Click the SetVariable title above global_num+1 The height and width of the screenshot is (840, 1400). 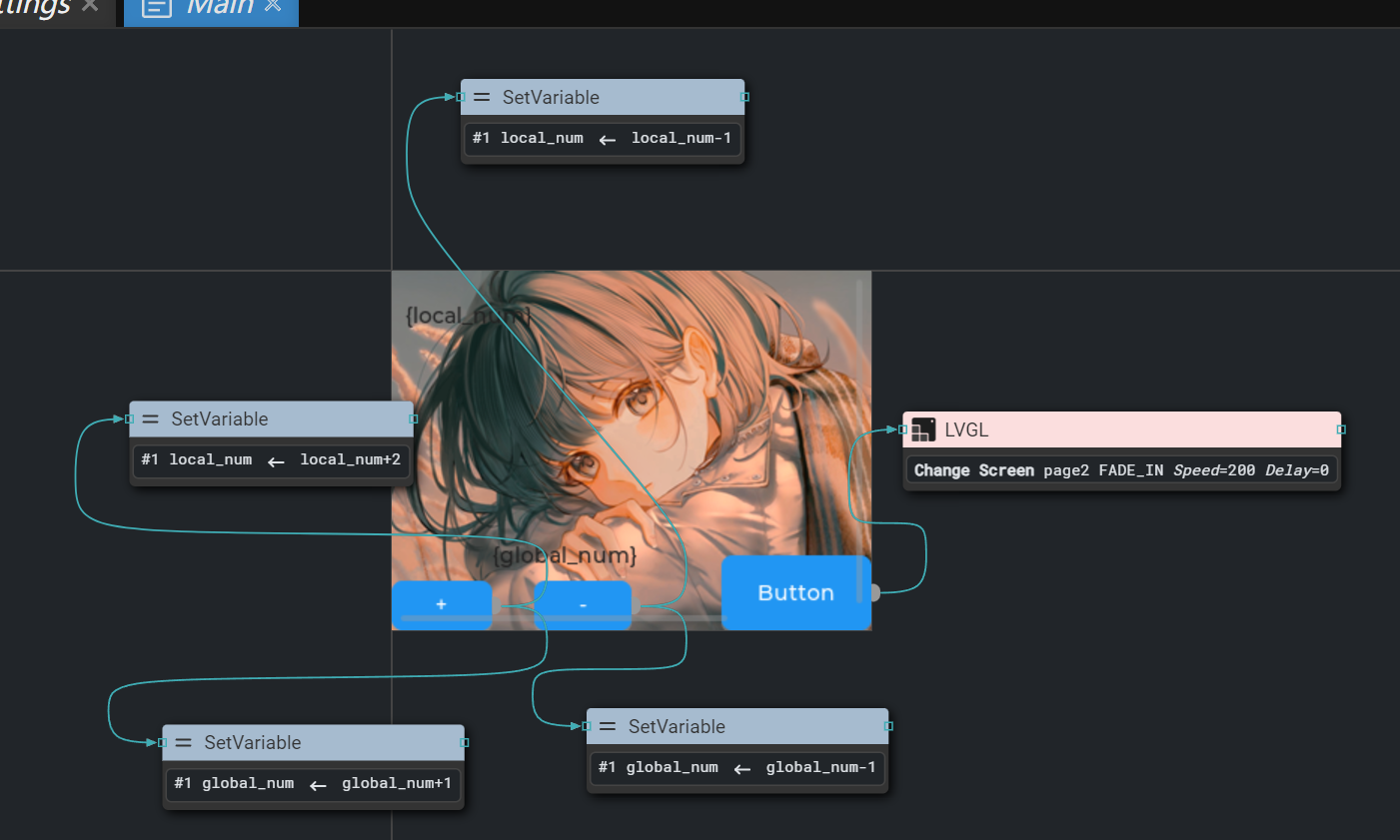[253, 743]
